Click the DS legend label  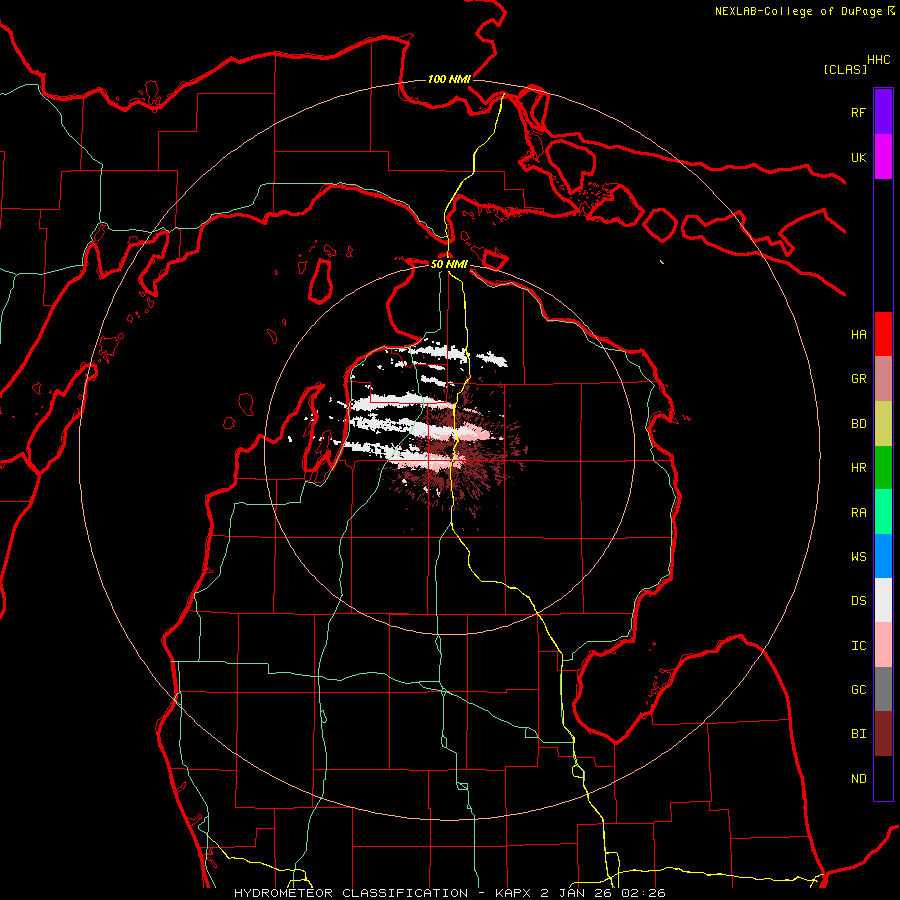click(x=858, y=601)
